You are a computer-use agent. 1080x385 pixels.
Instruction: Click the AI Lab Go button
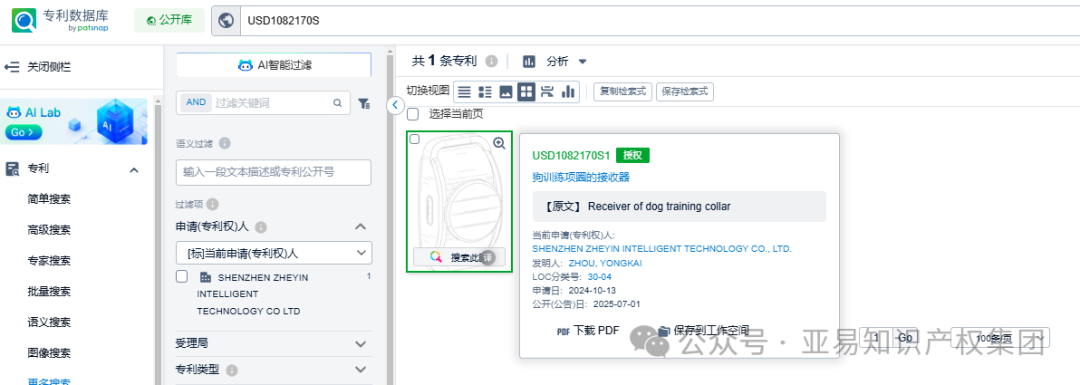[x=22, y=132]
